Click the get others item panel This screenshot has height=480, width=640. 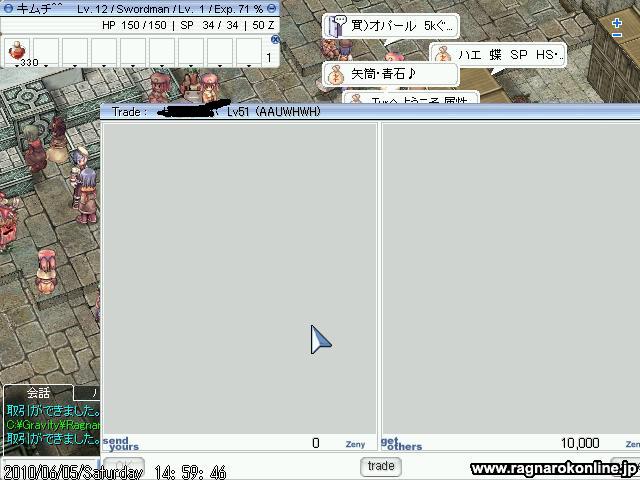point(511,278)
